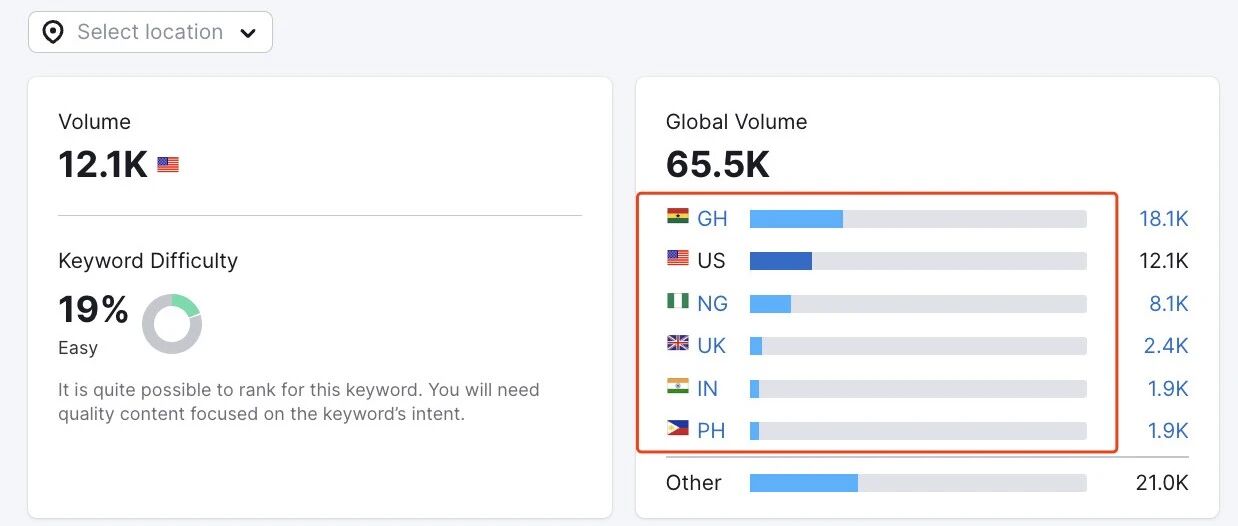Click the United States flag in list

point(678,259)
